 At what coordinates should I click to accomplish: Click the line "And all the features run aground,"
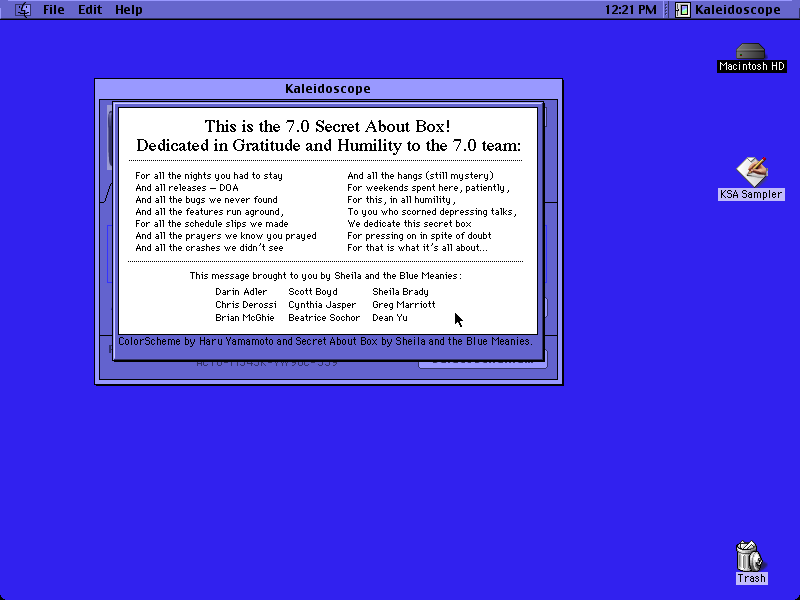210,212
